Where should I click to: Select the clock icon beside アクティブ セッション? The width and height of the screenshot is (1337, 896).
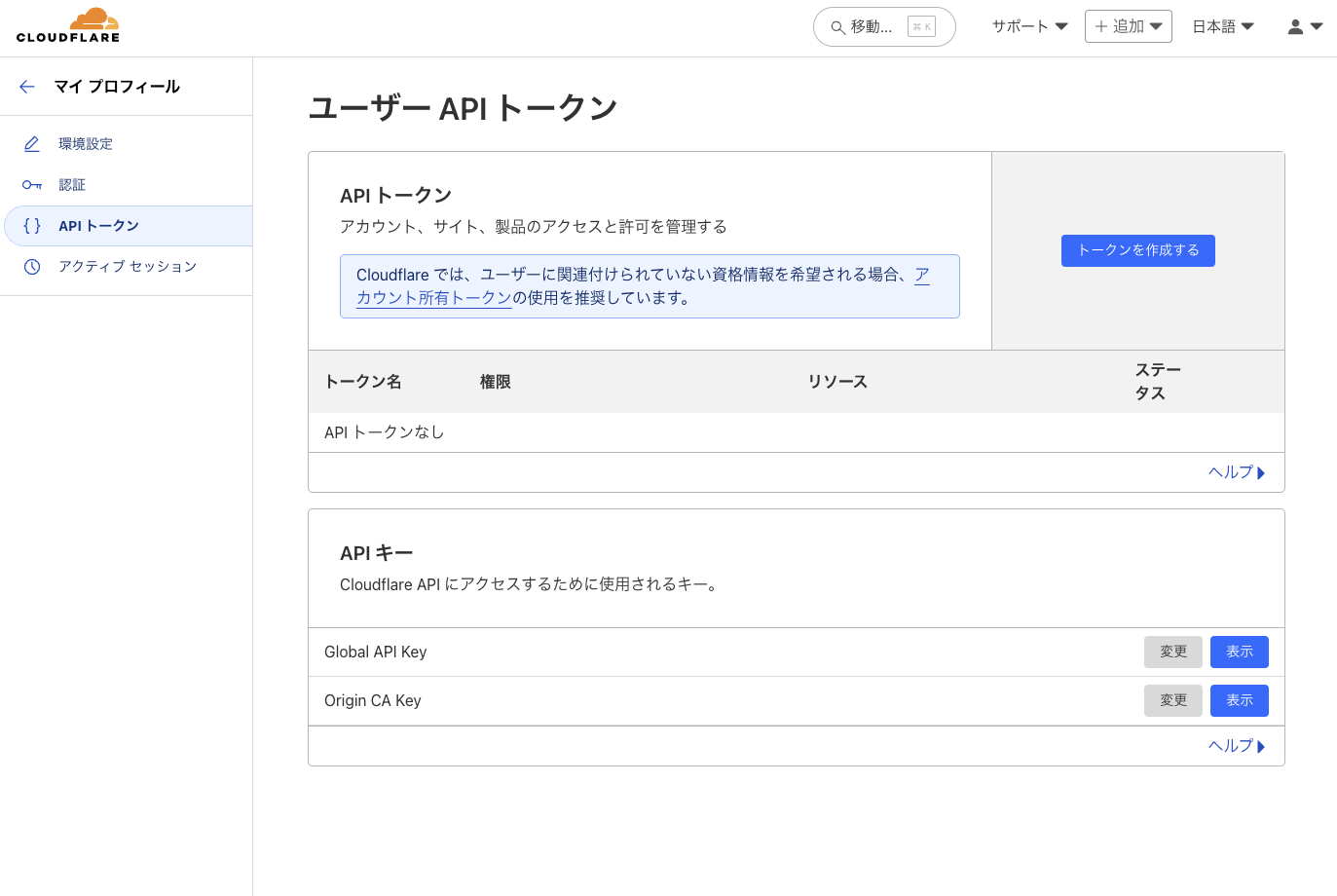30,266
